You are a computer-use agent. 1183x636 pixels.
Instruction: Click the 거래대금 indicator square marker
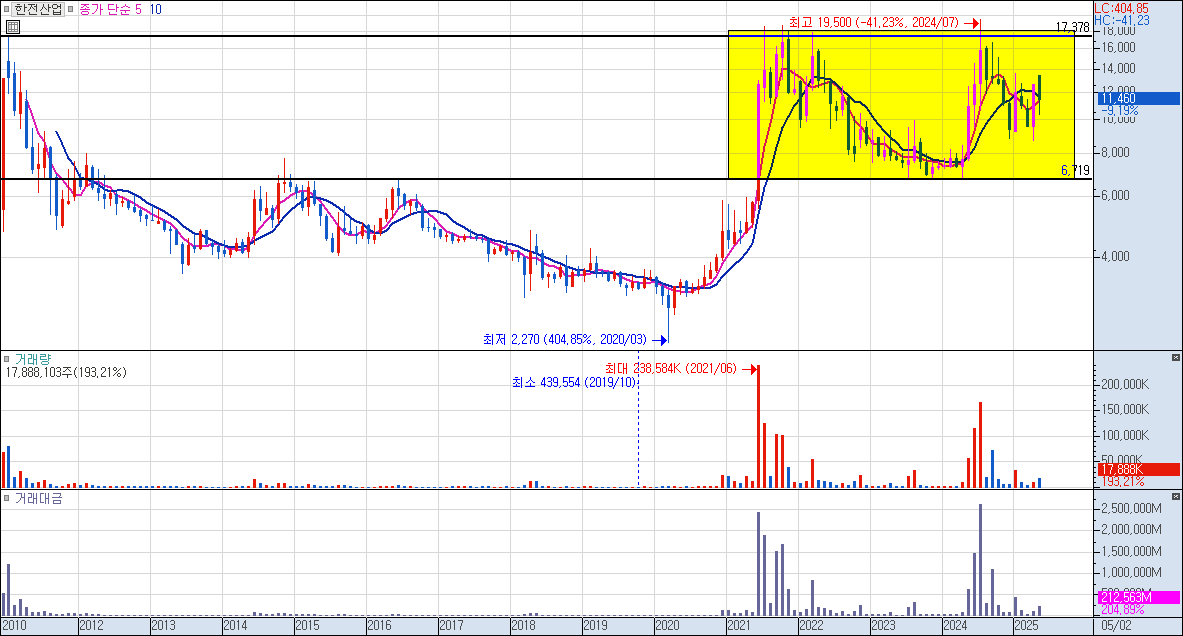7,498
